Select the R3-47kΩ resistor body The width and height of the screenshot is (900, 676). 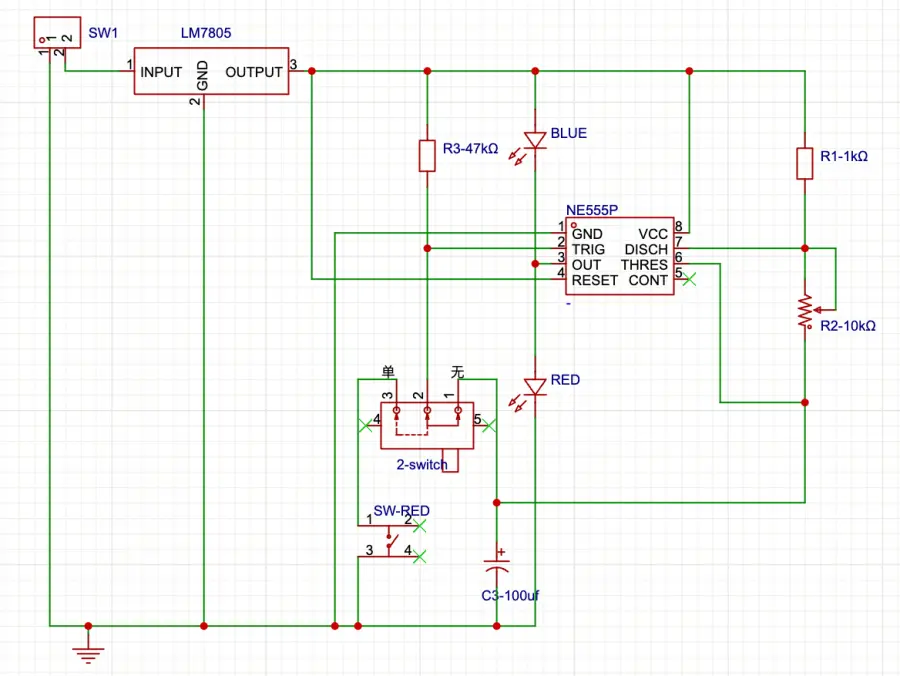(x=427, y=155)
